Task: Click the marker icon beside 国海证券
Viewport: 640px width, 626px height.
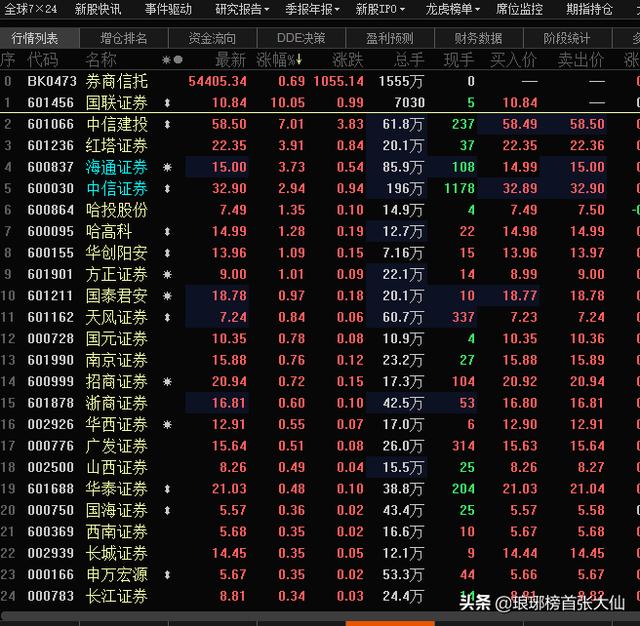Action: coord(167,510)
